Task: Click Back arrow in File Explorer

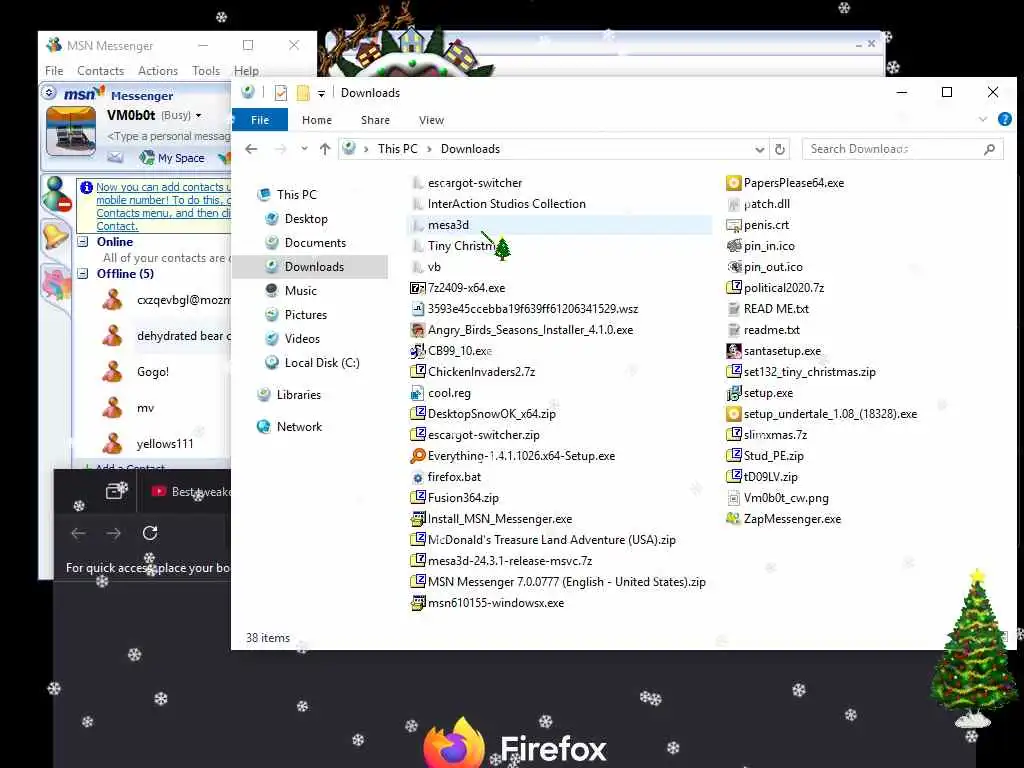Action: click(x=251, y=149)
